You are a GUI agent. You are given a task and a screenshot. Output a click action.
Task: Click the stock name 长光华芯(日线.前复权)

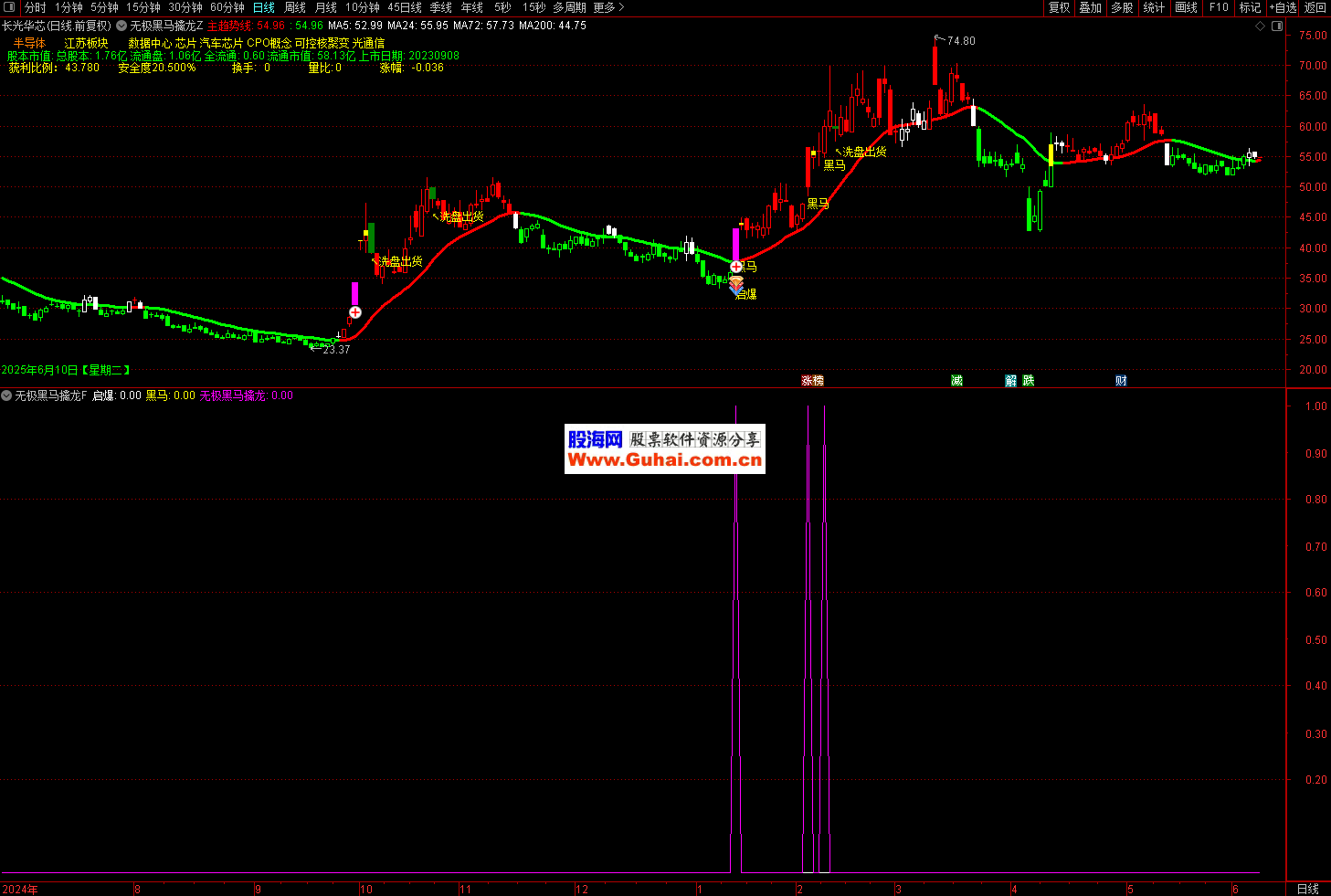[x=57, y=26]
